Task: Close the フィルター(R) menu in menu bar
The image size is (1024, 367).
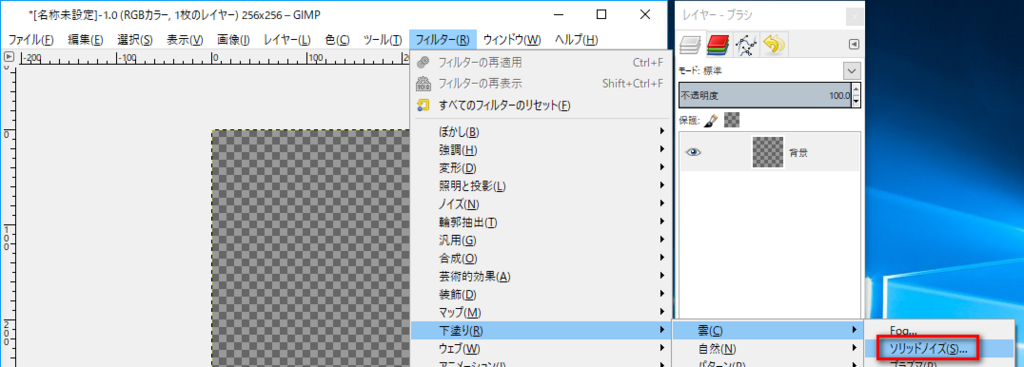Action: [443, 40]
